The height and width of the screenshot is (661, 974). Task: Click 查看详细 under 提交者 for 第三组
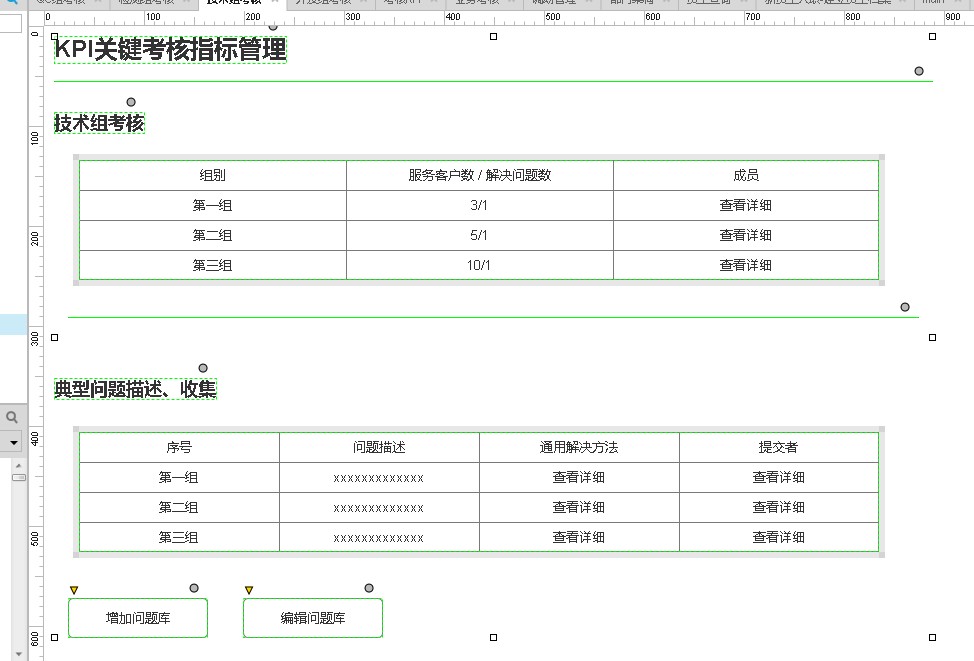(778, 537)
